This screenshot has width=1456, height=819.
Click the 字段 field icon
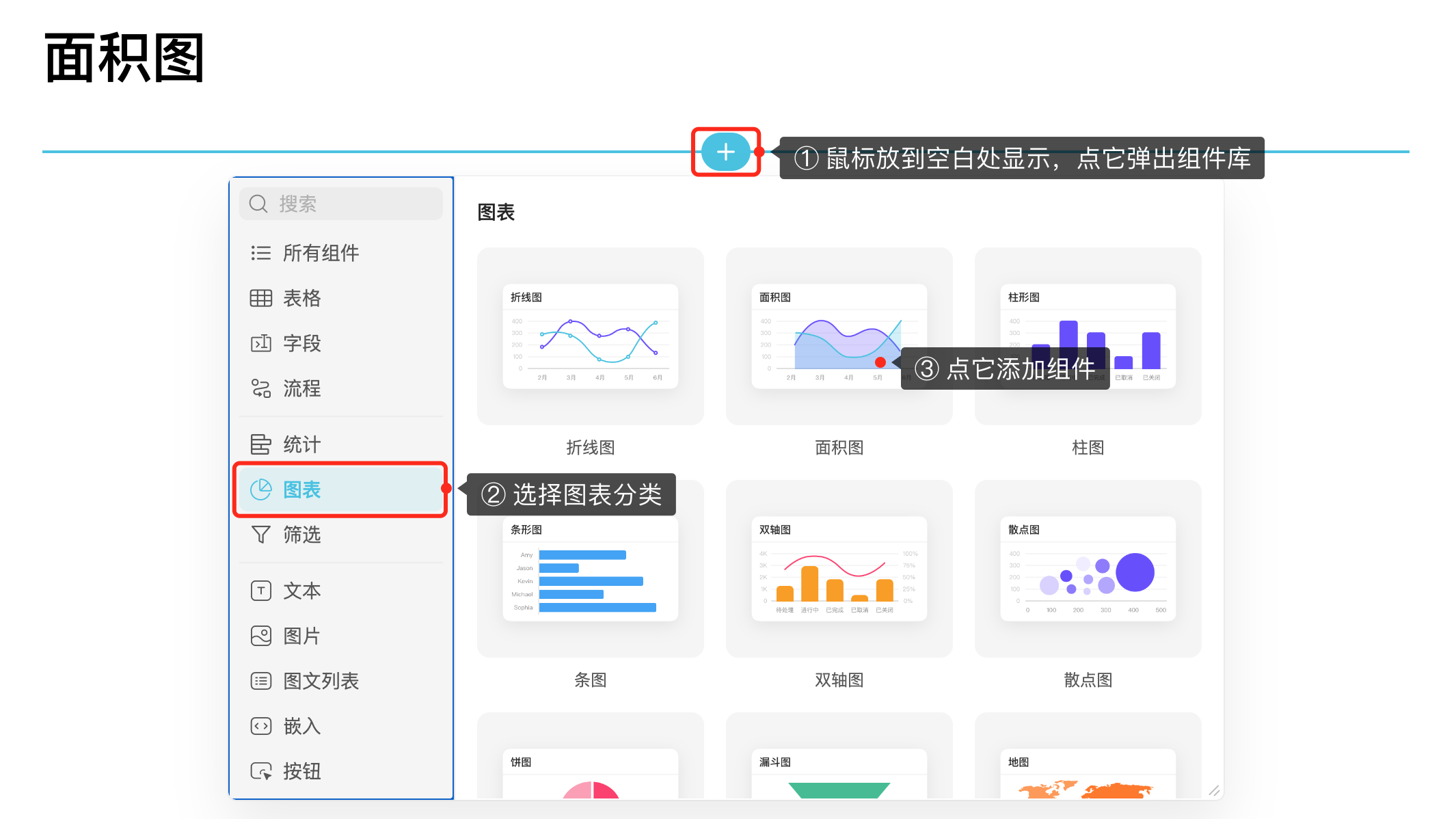pyautogui.click(x=260, y=343)
